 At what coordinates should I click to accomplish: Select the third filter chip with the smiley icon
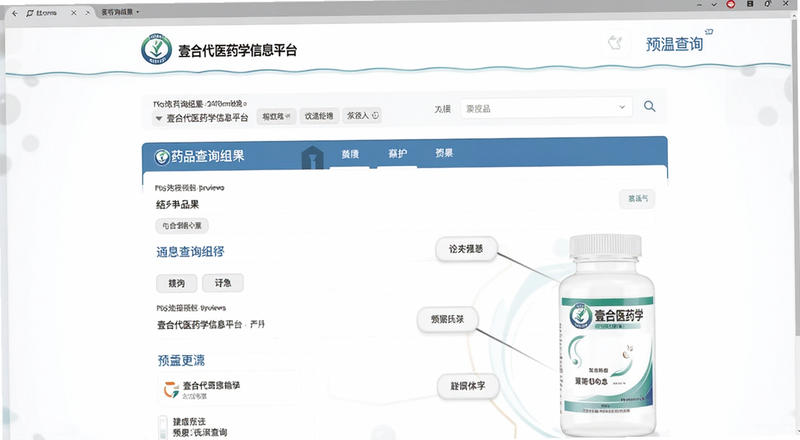tap(363, 116)
